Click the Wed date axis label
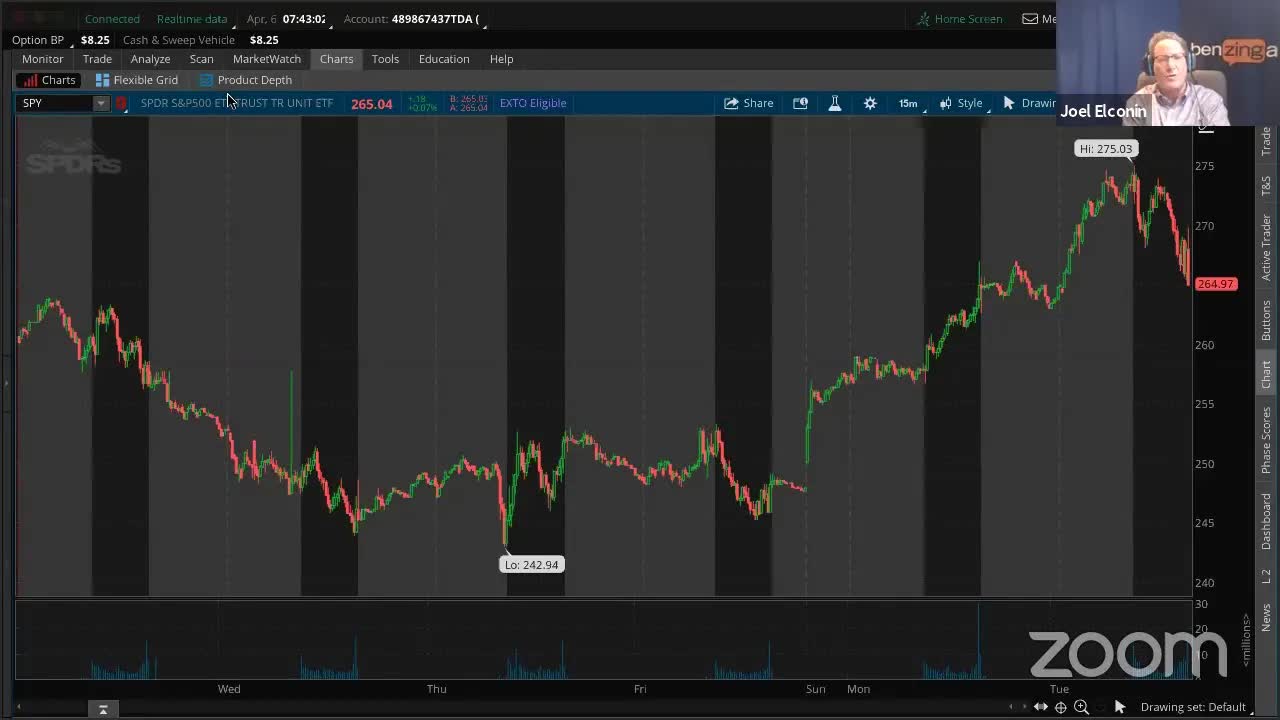Screen dimensions: 1280x720 pos(229,689)
